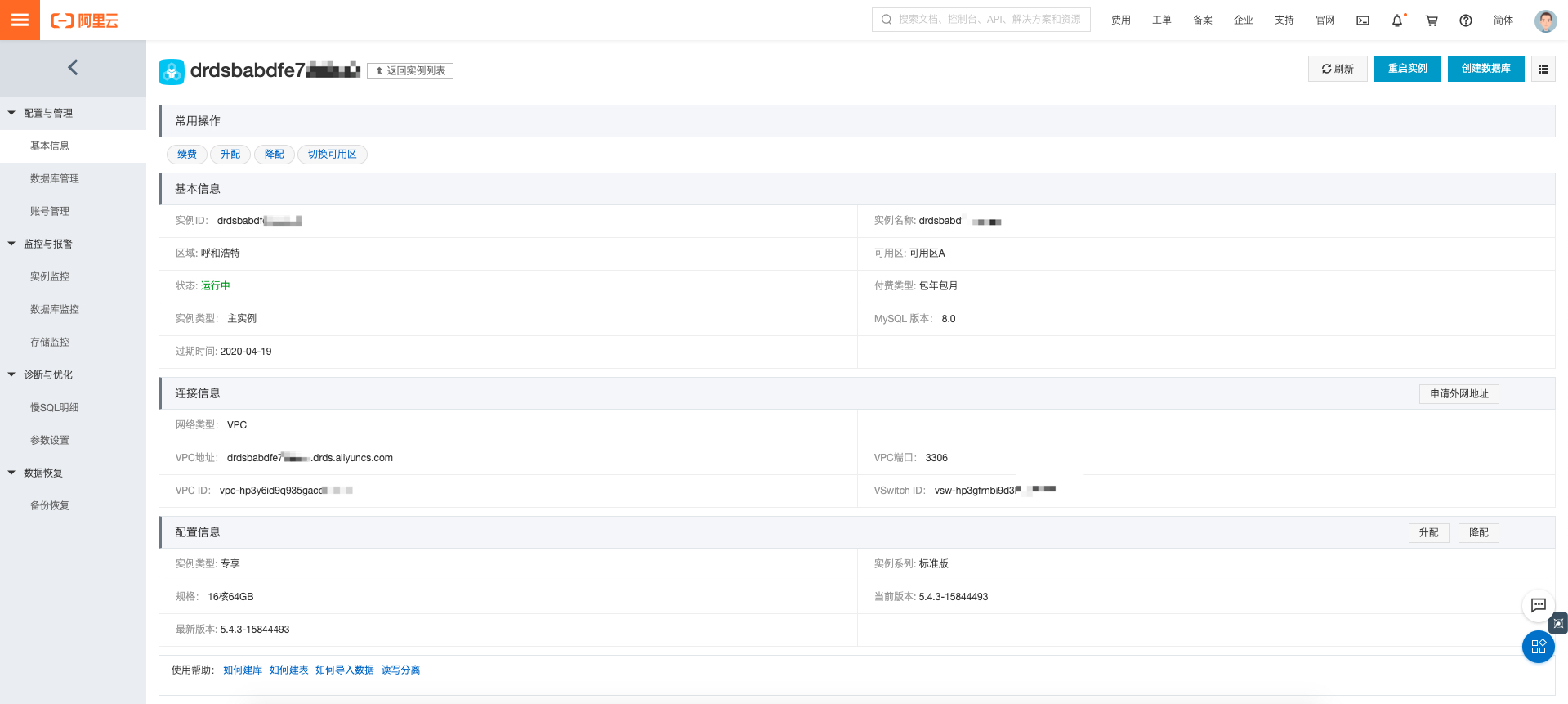Screen dimensions: 1568x704
Task: Click the 申请外网地址 button
Action: coord(1459,394)
